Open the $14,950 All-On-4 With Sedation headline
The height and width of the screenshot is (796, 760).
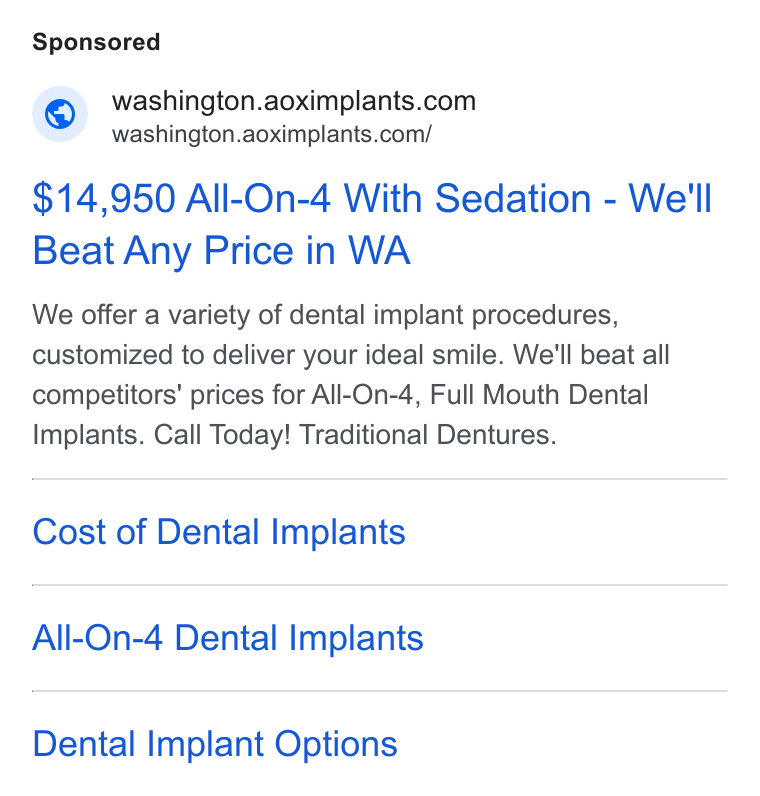[372, 224]
